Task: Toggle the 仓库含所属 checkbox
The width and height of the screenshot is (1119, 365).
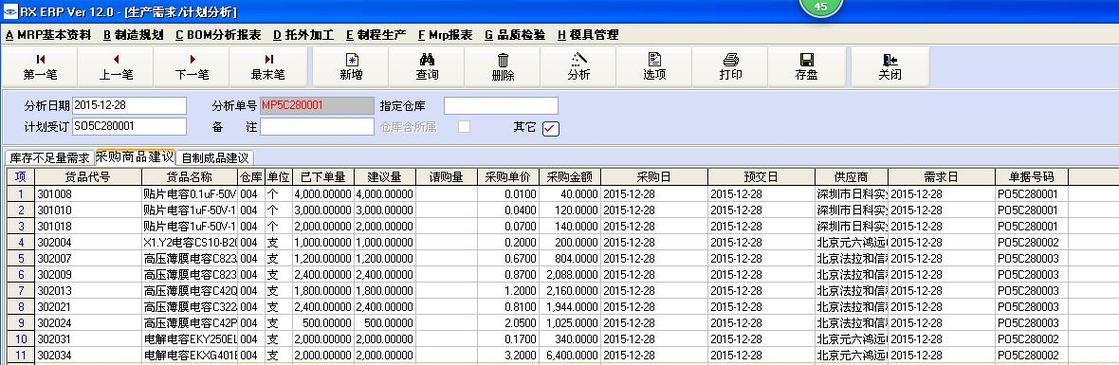Action: click(464, 126)
